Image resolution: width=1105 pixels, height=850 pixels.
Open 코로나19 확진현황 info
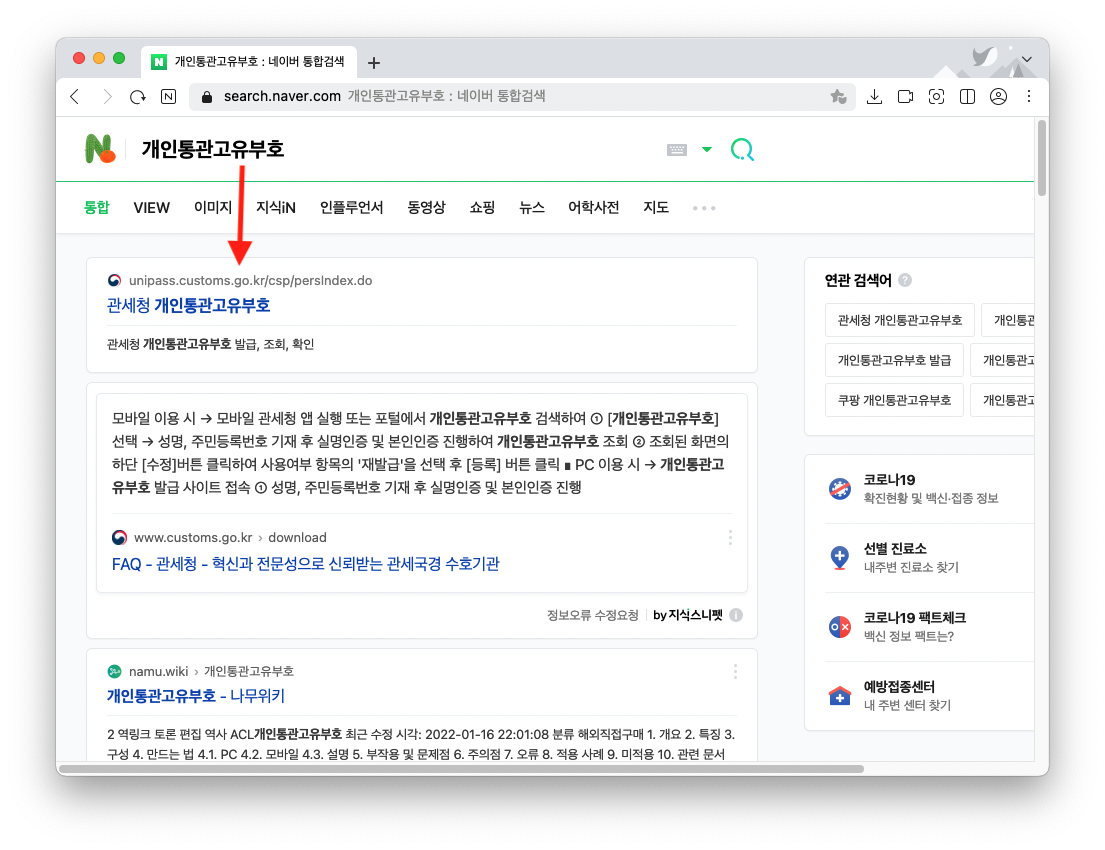(x=930, y=488)
